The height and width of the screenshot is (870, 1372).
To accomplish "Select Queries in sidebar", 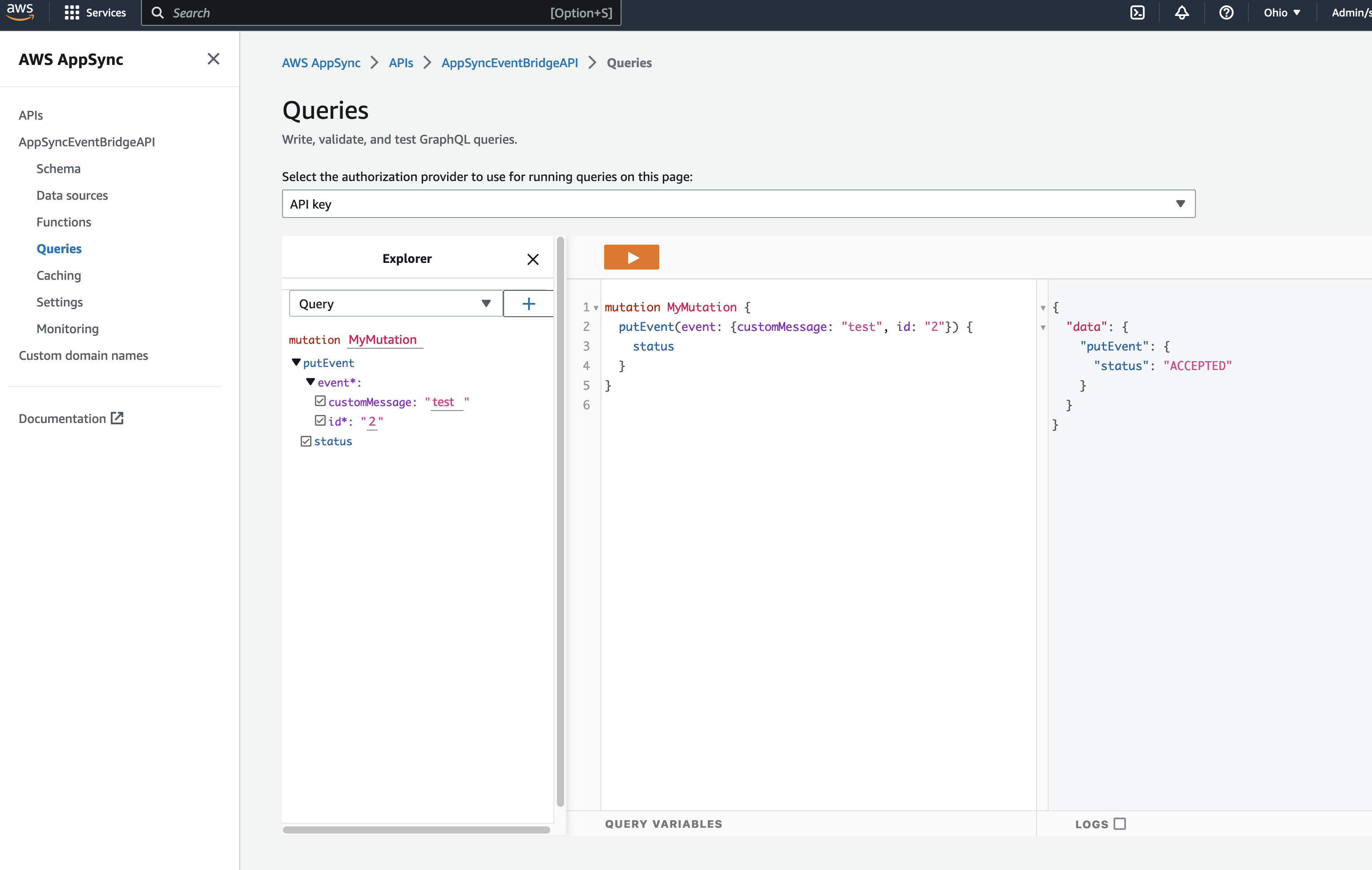I will click(59, 249).
